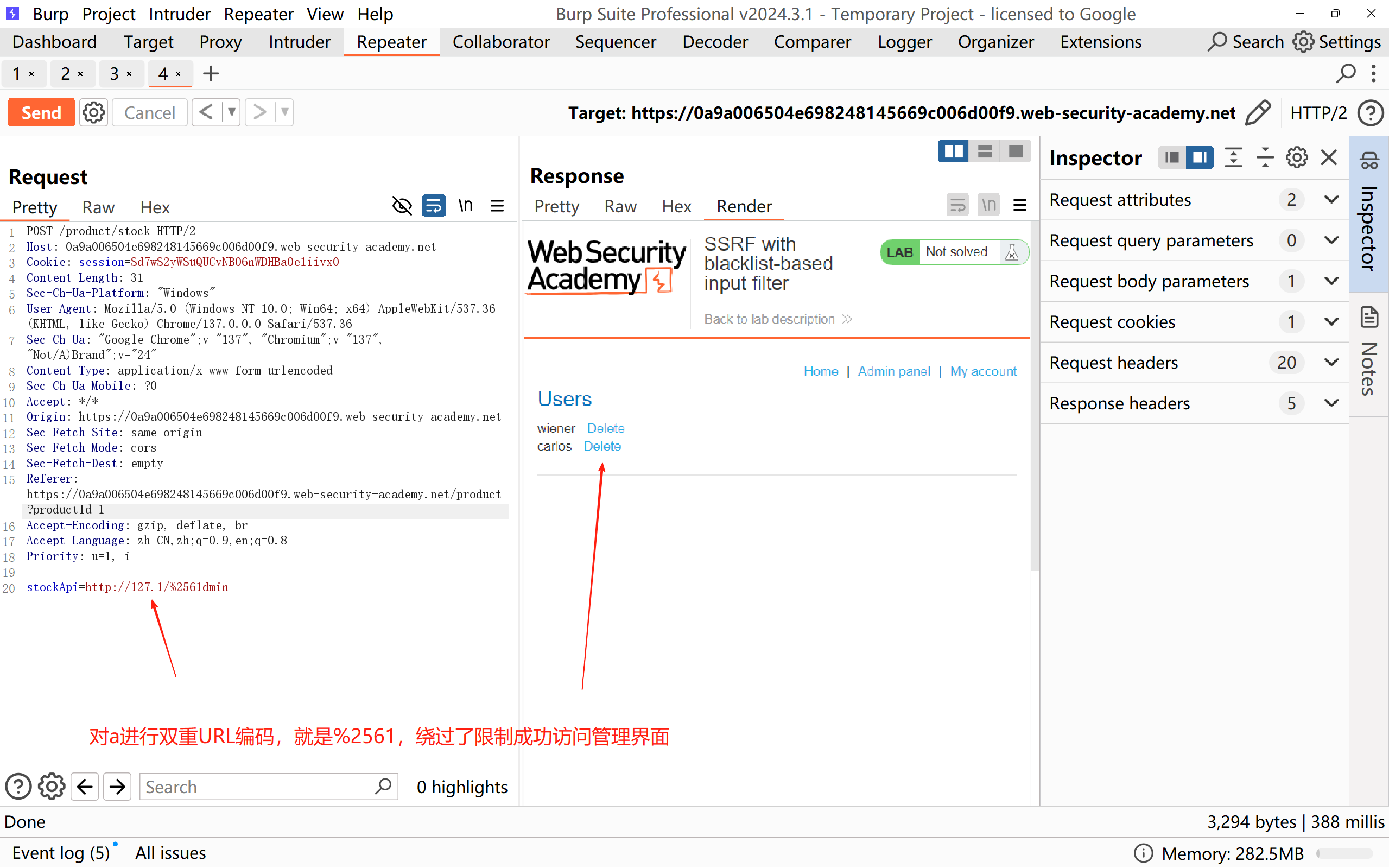This screenshot has width=1389, height=868.
Task: Click the request search input field
Action: [x=258, y=787]
